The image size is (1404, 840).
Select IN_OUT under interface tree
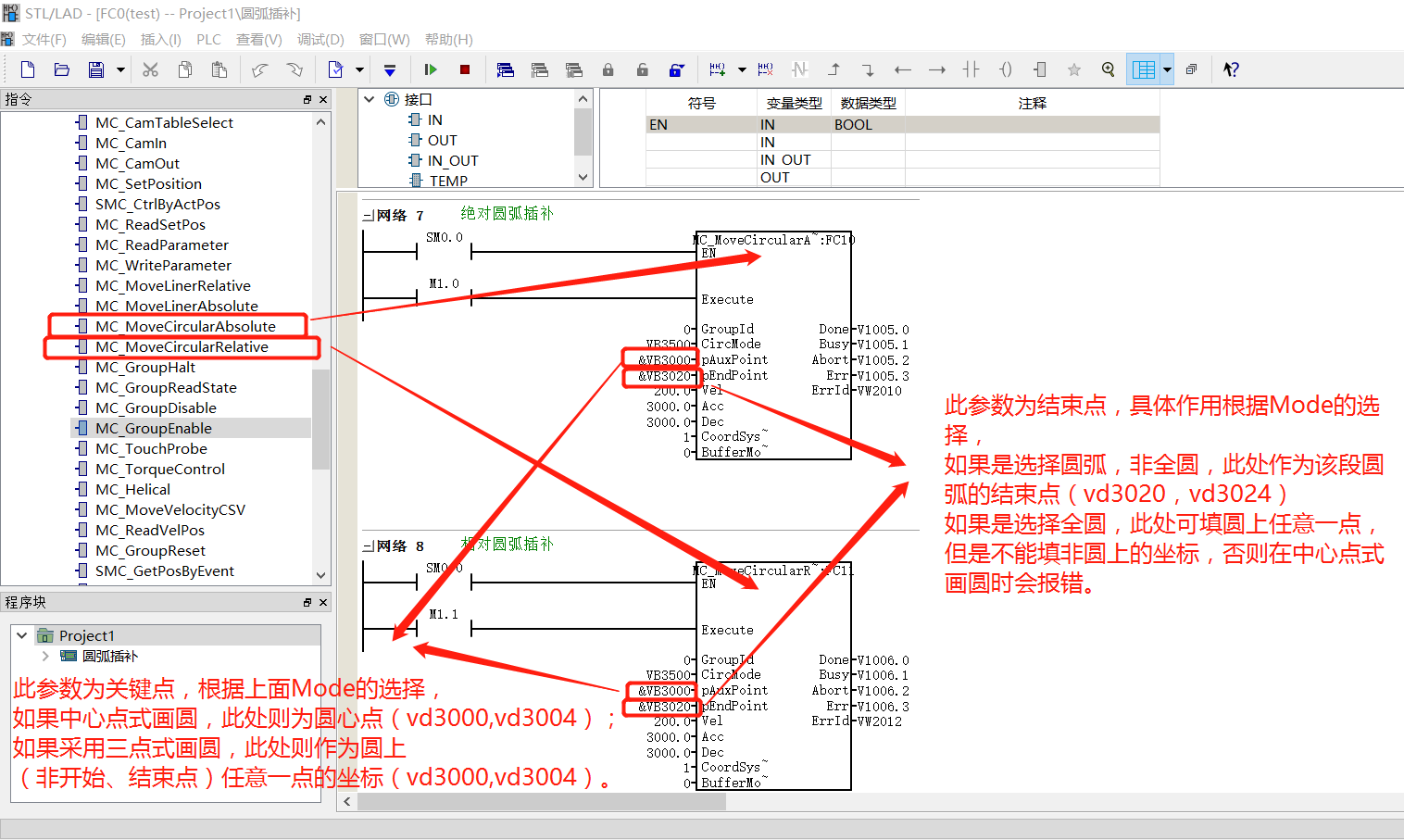point(453,160)
